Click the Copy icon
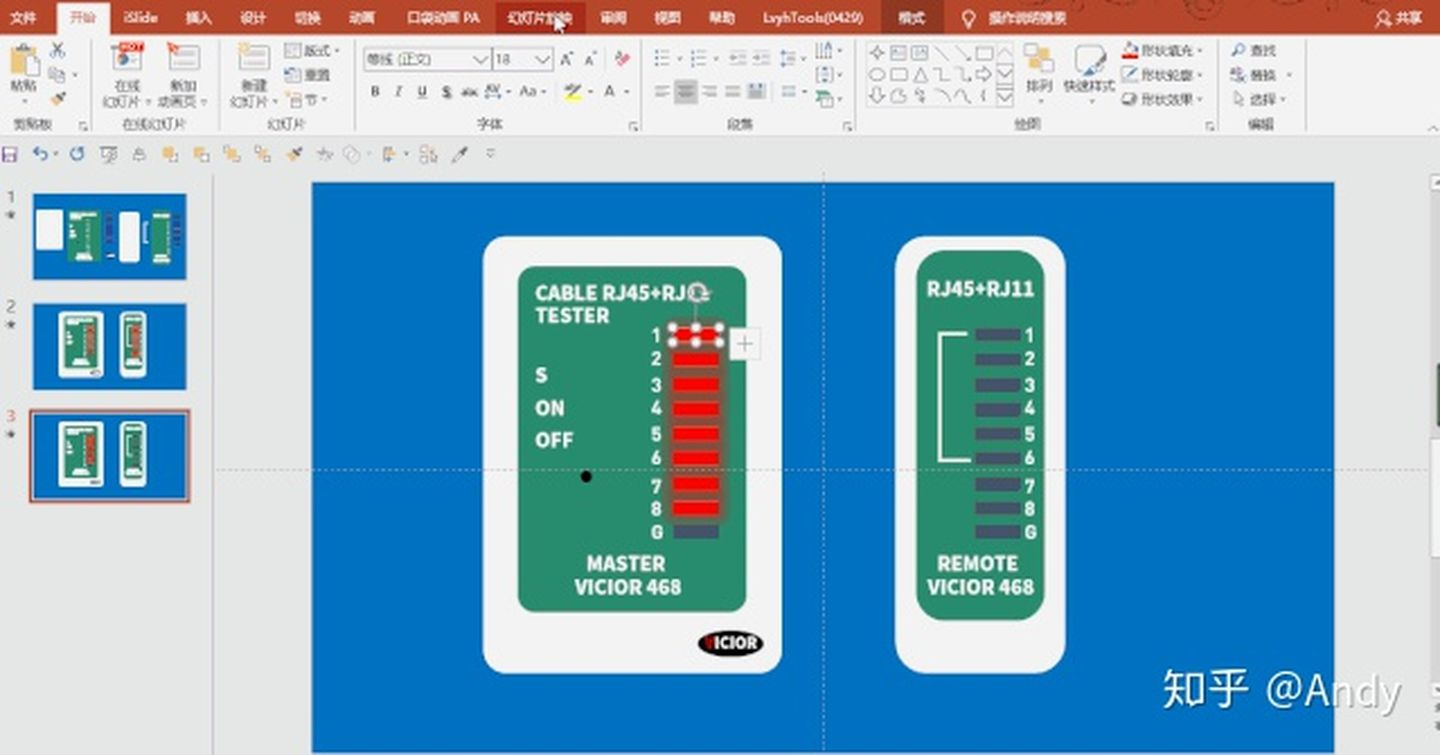The image size is (1440, 755). (57, 74)
